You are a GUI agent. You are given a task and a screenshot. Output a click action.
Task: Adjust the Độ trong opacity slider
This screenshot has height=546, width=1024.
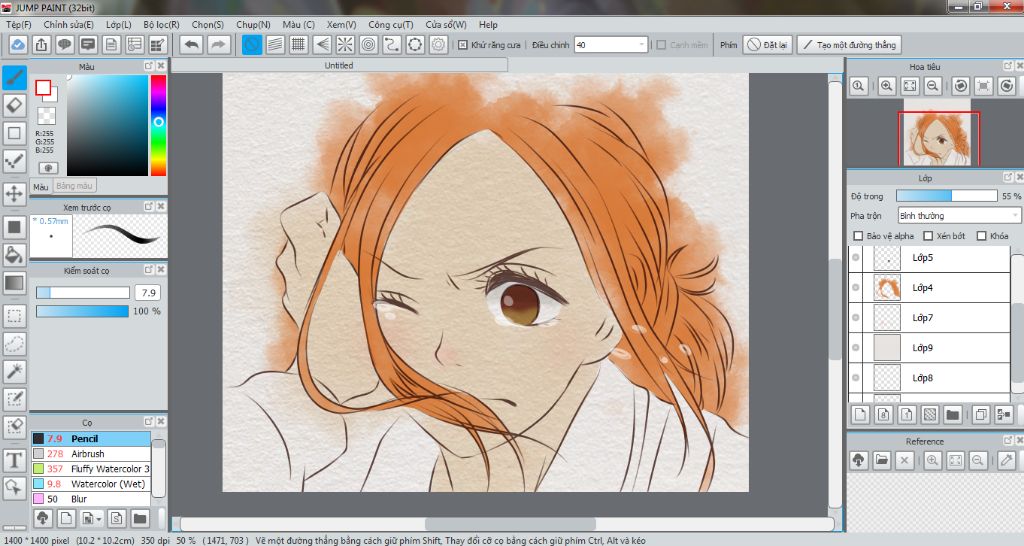click(946, 196)
